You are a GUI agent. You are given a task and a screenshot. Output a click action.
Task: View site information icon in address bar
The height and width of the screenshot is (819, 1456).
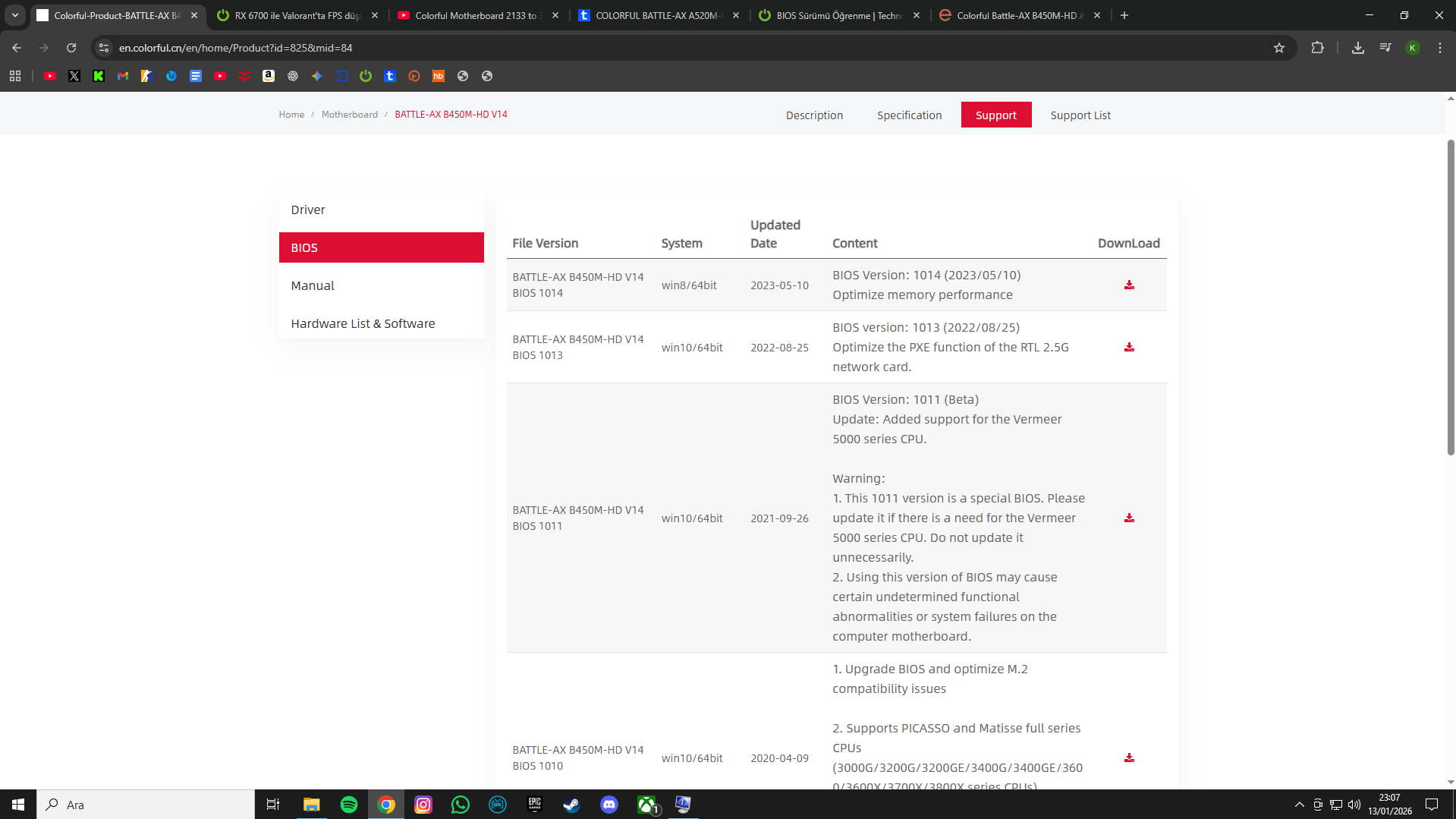point(104,48)
